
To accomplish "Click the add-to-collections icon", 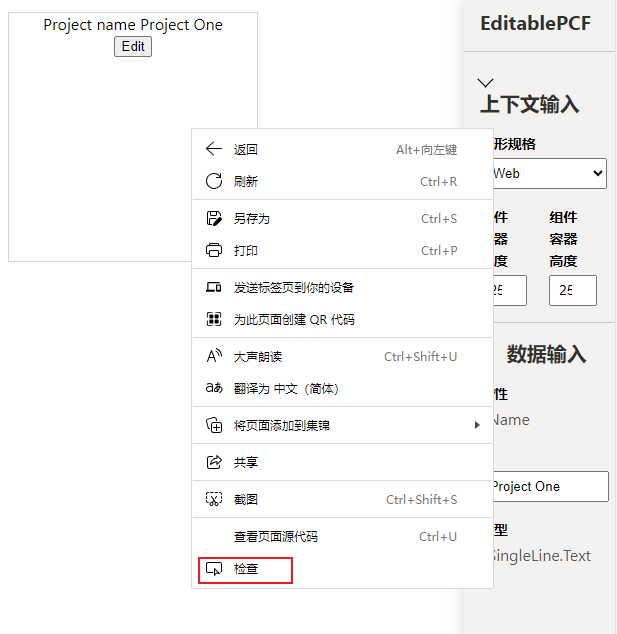I will [x=214, y=425].
